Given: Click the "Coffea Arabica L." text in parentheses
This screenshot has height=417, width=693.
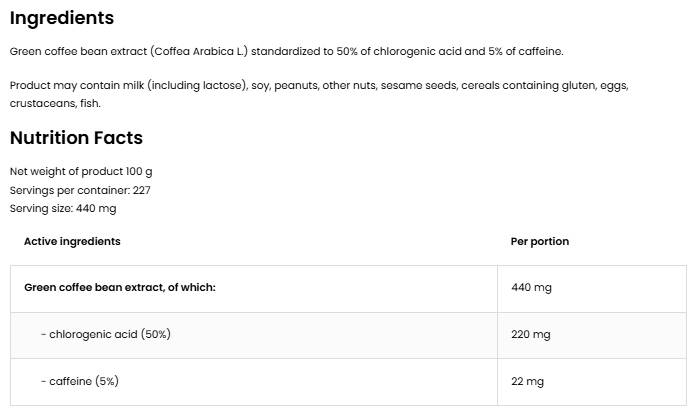Looking at the screenshot, I should click(196, 51).
